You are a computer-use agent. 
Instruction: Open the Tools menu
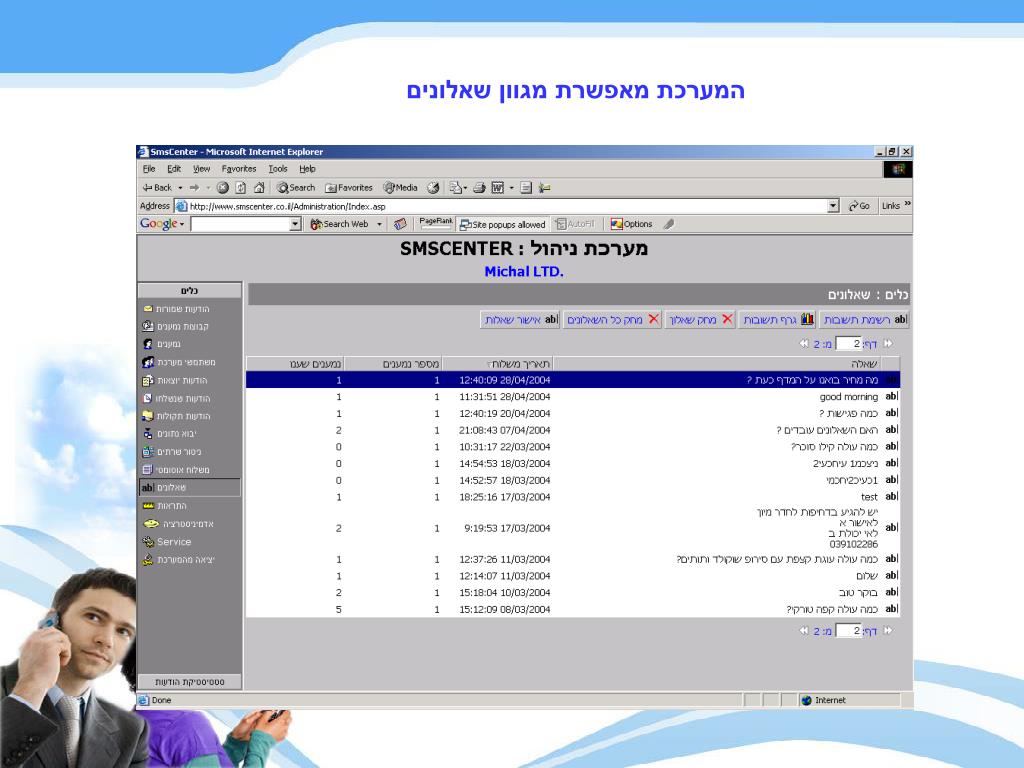pos(278,169)
